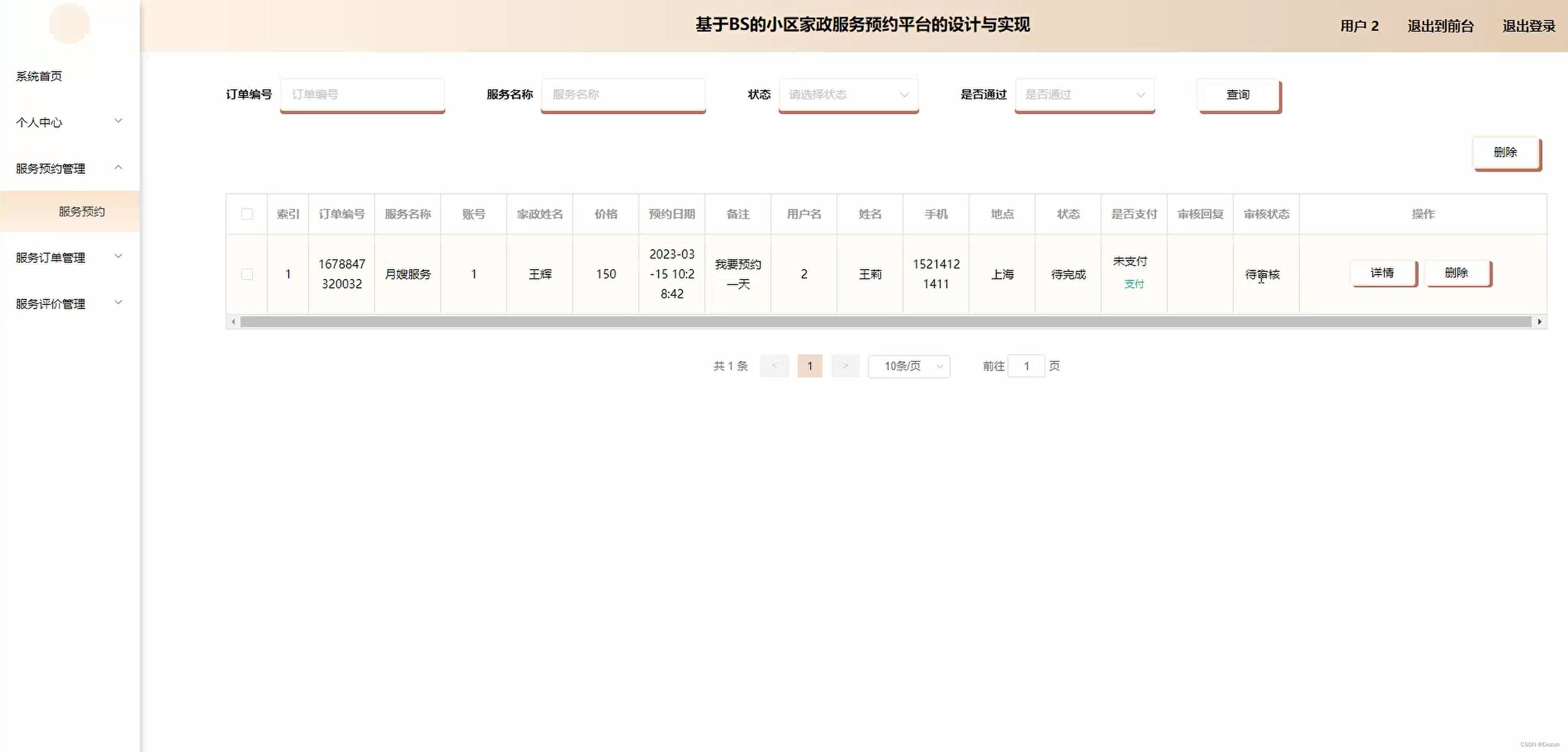Click the 前往 page number input
The height and width of the screenshot is (752, 1568).
tap(1026, 366)
